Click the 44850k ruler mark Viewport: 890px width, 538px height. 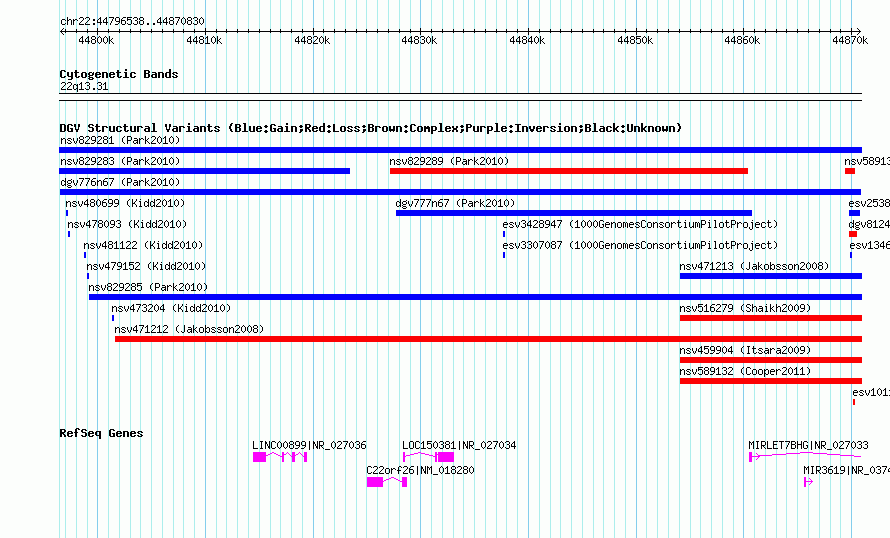635,40
